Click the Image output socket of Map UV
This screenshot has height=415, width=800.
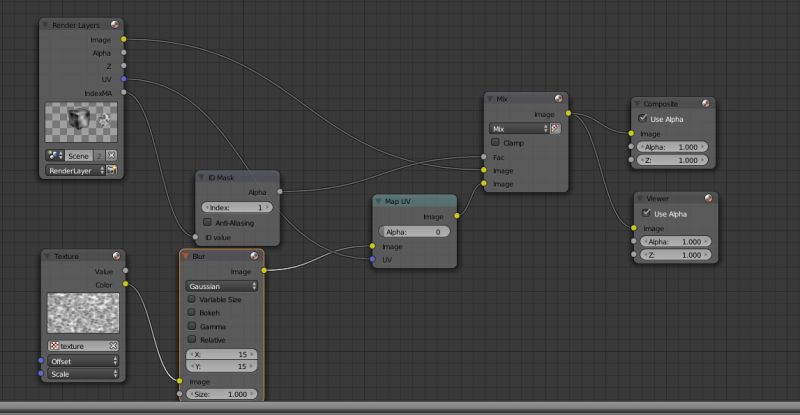[457, 216]
